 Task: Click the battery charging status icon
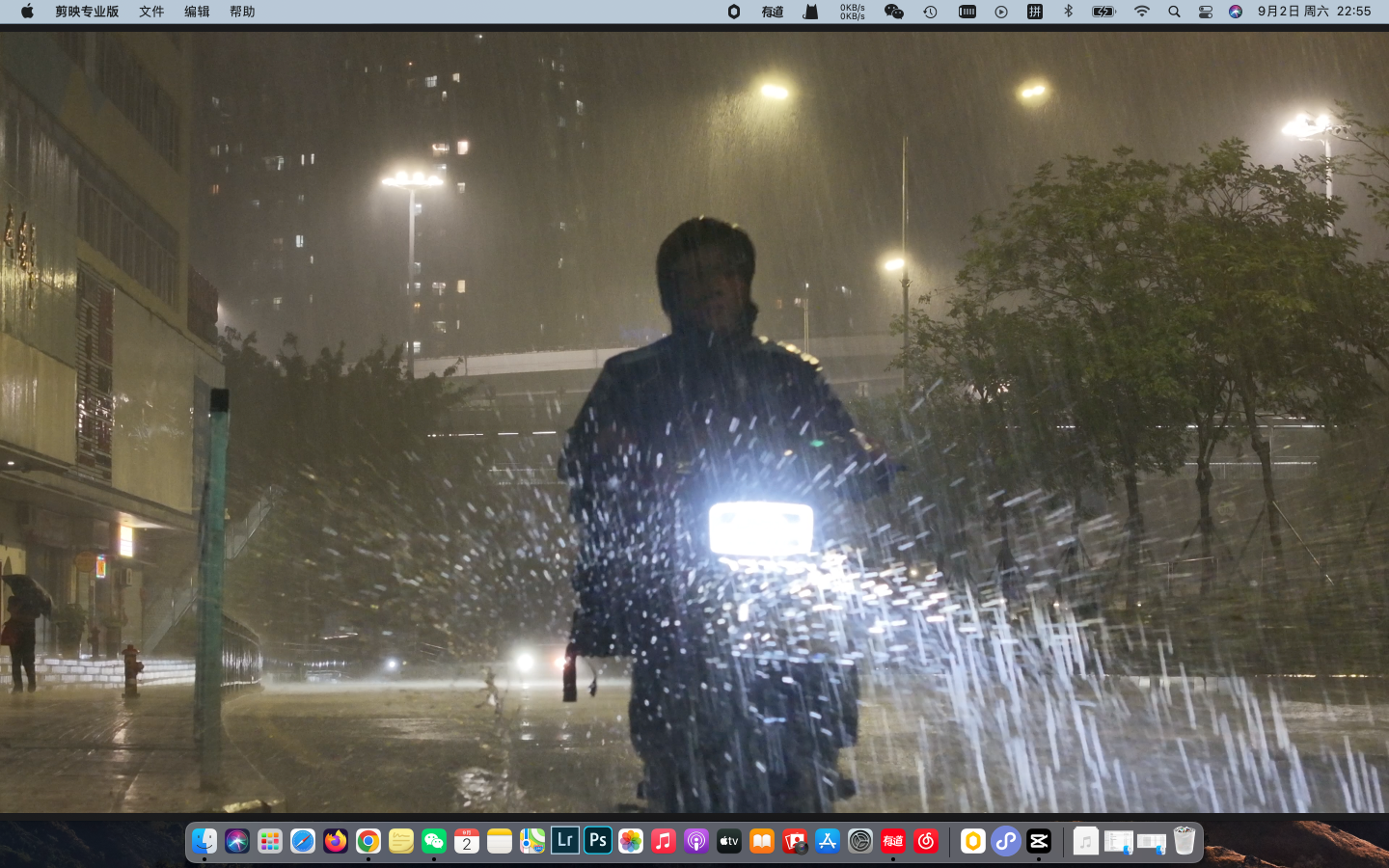1103,12
